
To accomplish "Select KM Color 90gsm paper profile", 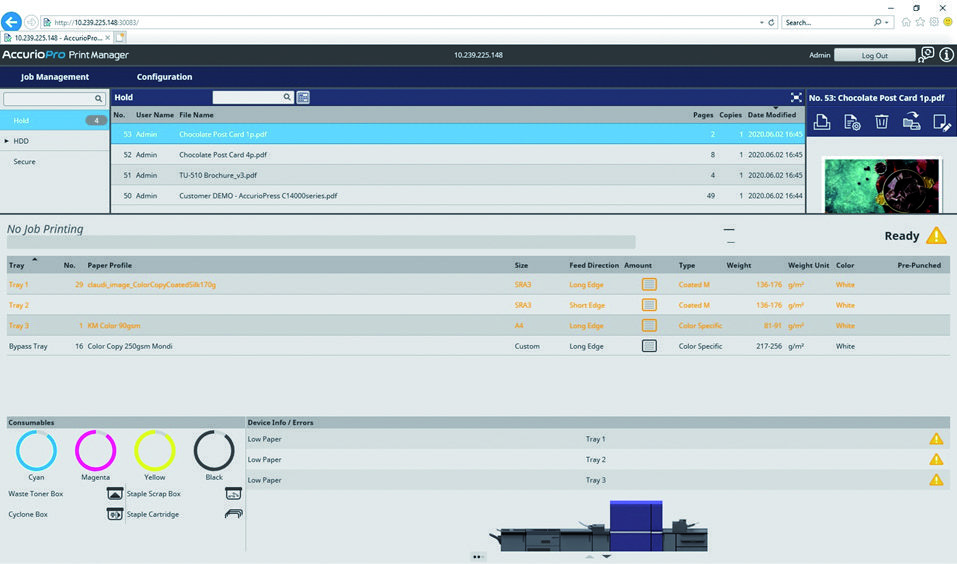I will click(x=114, y=325).
